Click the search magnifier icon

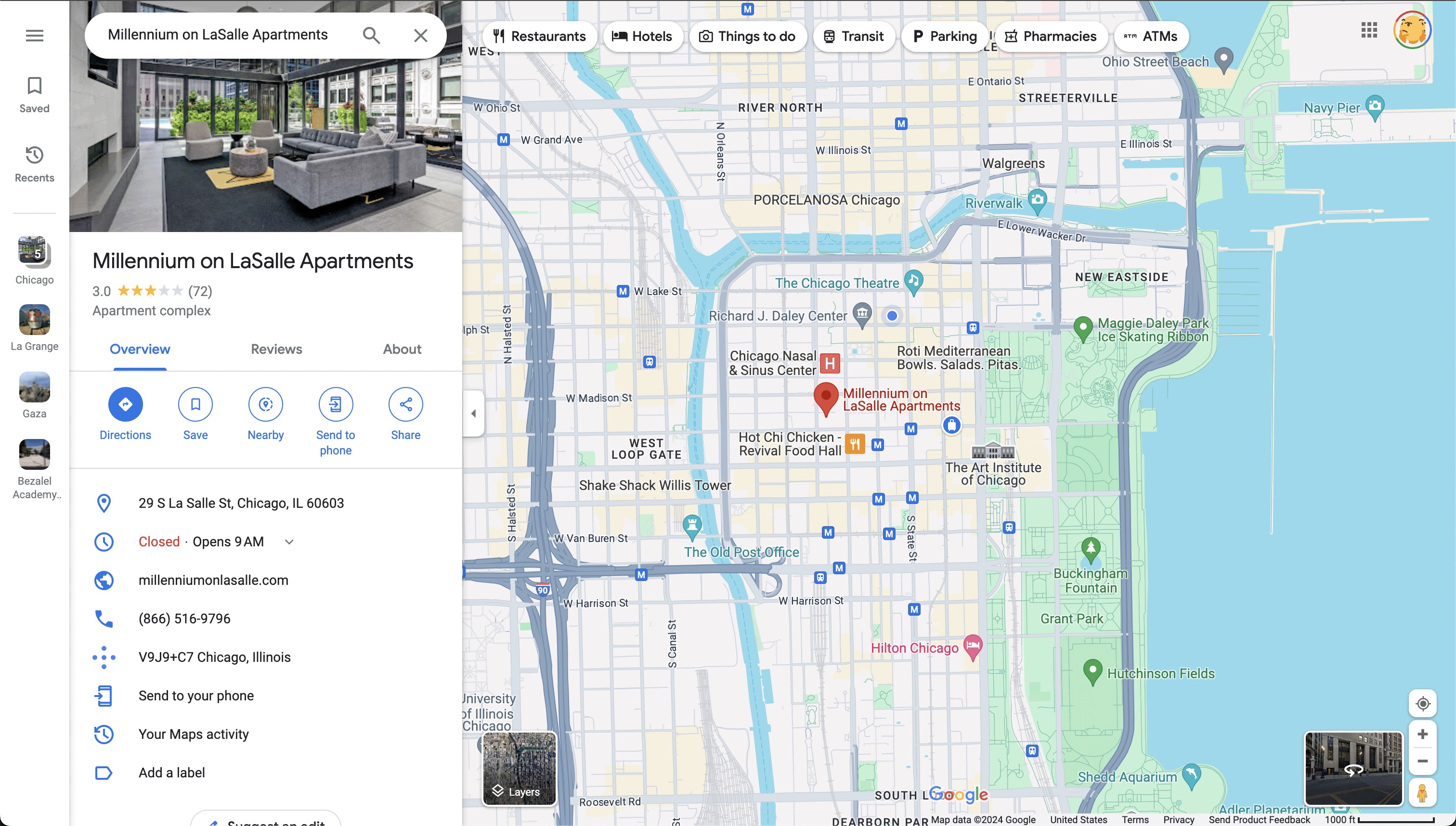(371, 36)
